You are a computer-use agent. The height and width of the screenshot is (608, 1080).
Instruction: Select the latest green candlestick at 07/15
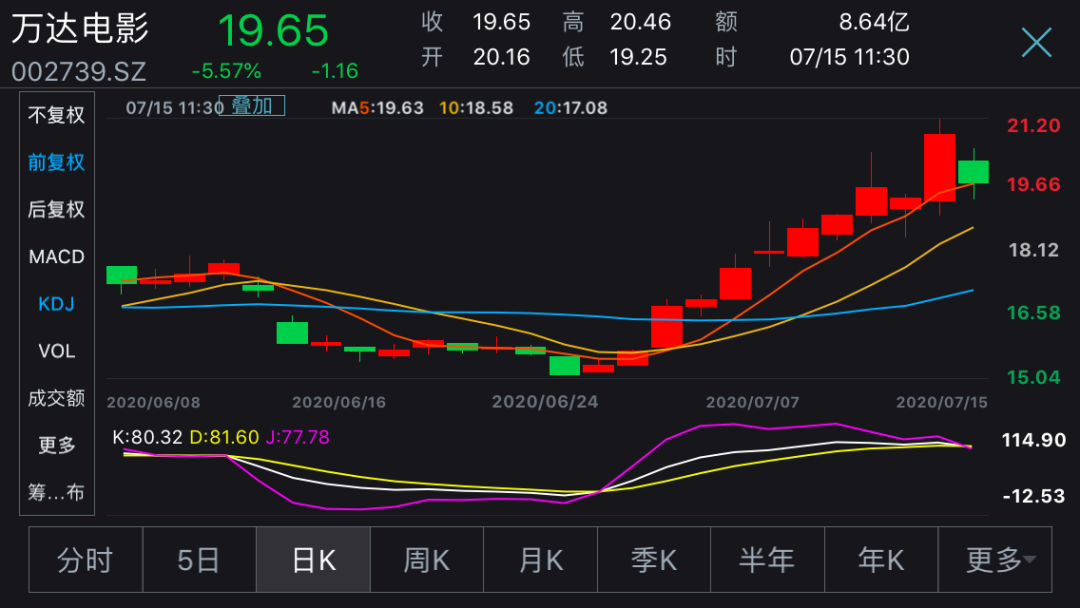[973, 171]
